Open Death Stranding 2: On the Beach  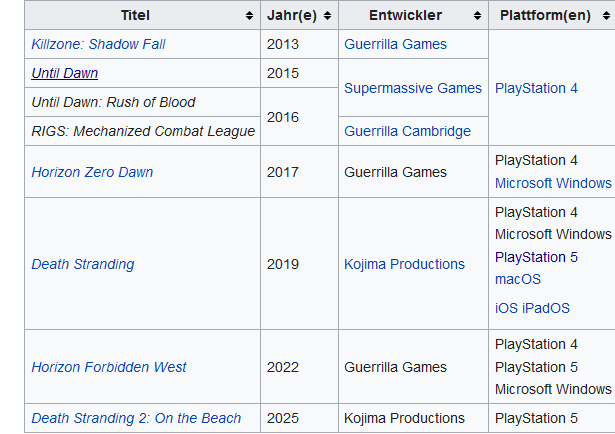click(x=136, y=418)
